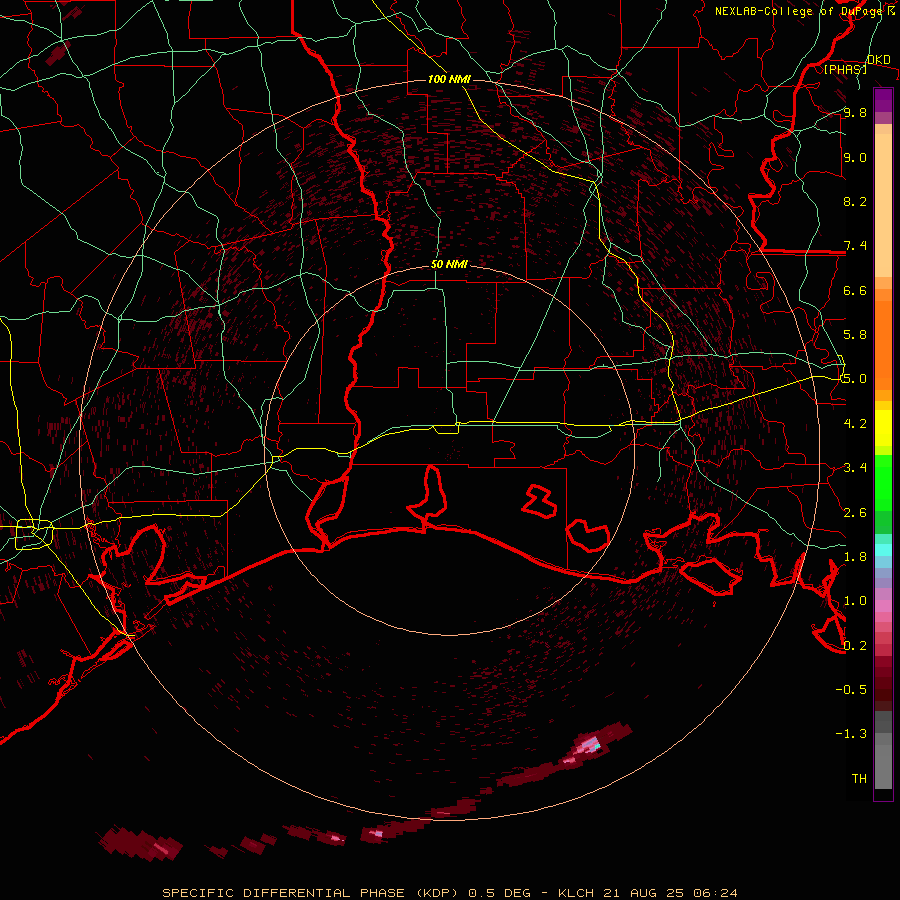Image resolution: width=900 pixels, height=900 pixels.
Task: Click the bright green segment of the color bar
Action: (x=883, y=483)
